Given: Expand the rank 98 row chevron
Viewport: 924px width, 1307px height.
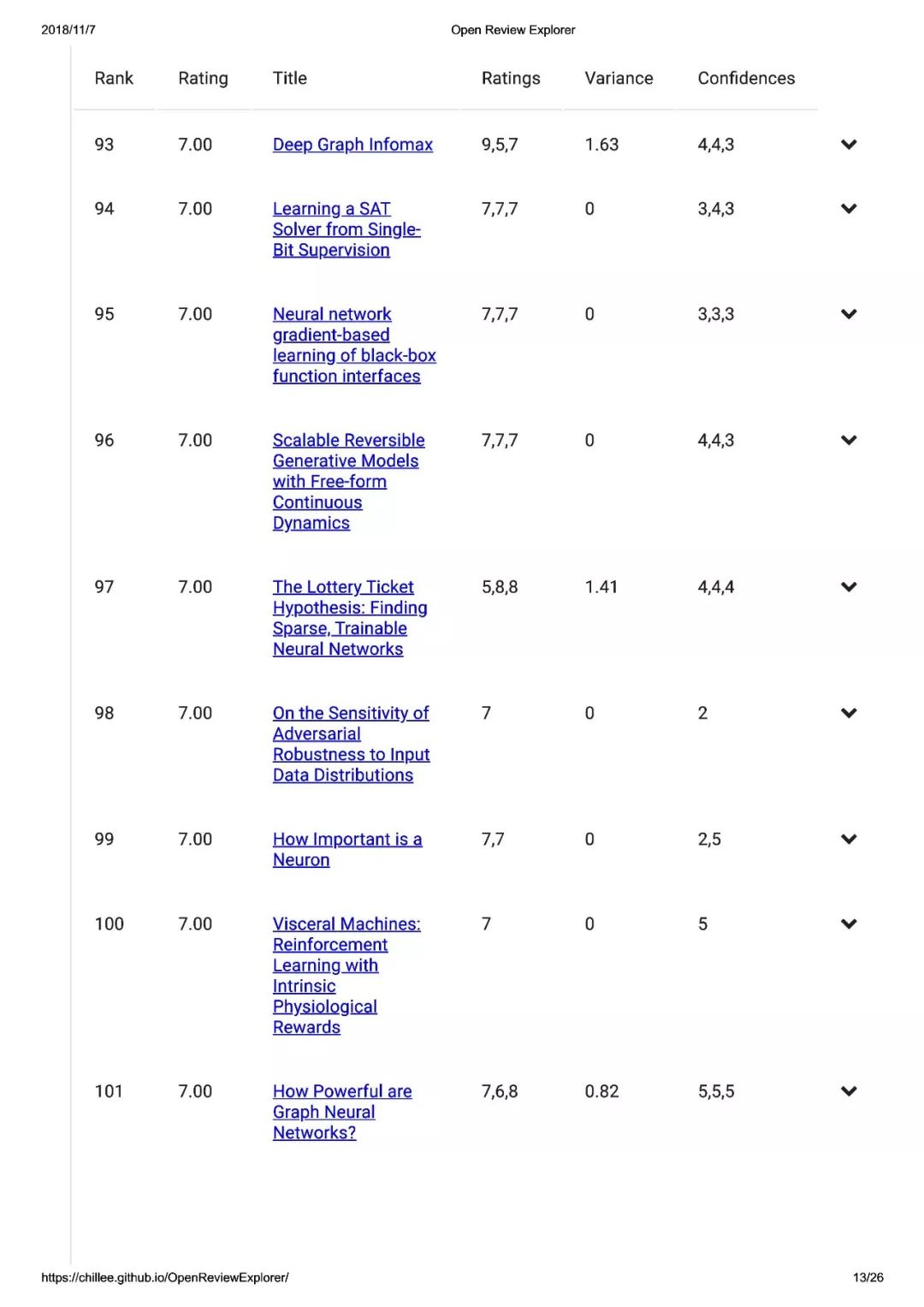Looking at the screenshot, I should 849,713.
